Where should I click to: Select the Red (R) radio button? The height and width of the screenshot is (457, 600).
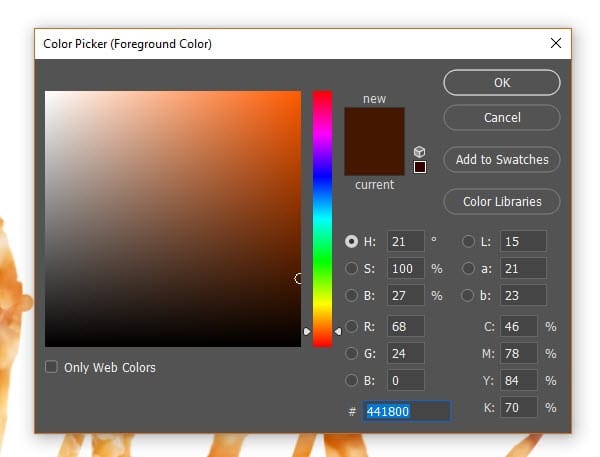(351, 325)
